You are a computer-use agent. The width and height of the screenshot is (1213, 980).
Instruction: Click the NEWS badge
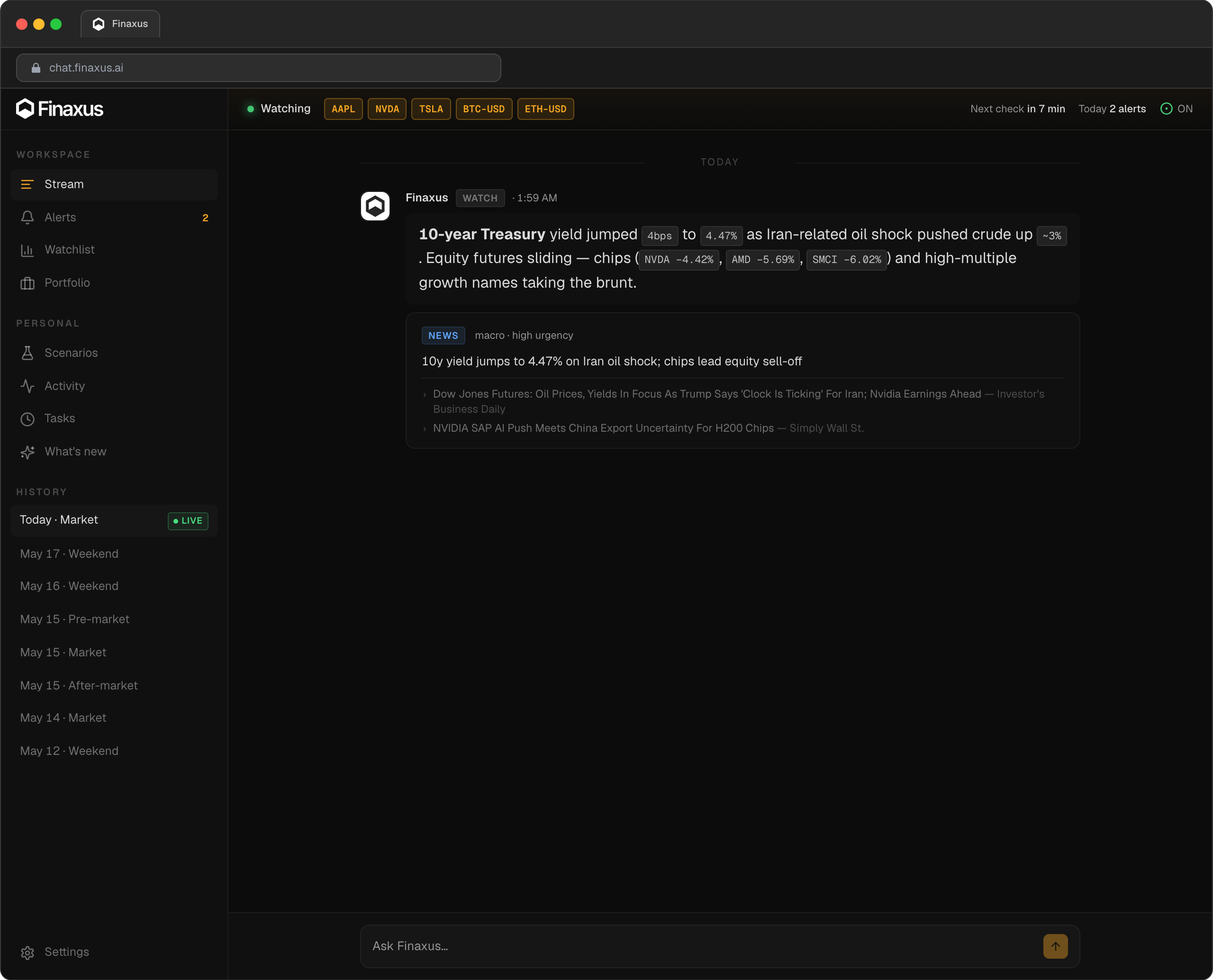[x=443, y=336]
